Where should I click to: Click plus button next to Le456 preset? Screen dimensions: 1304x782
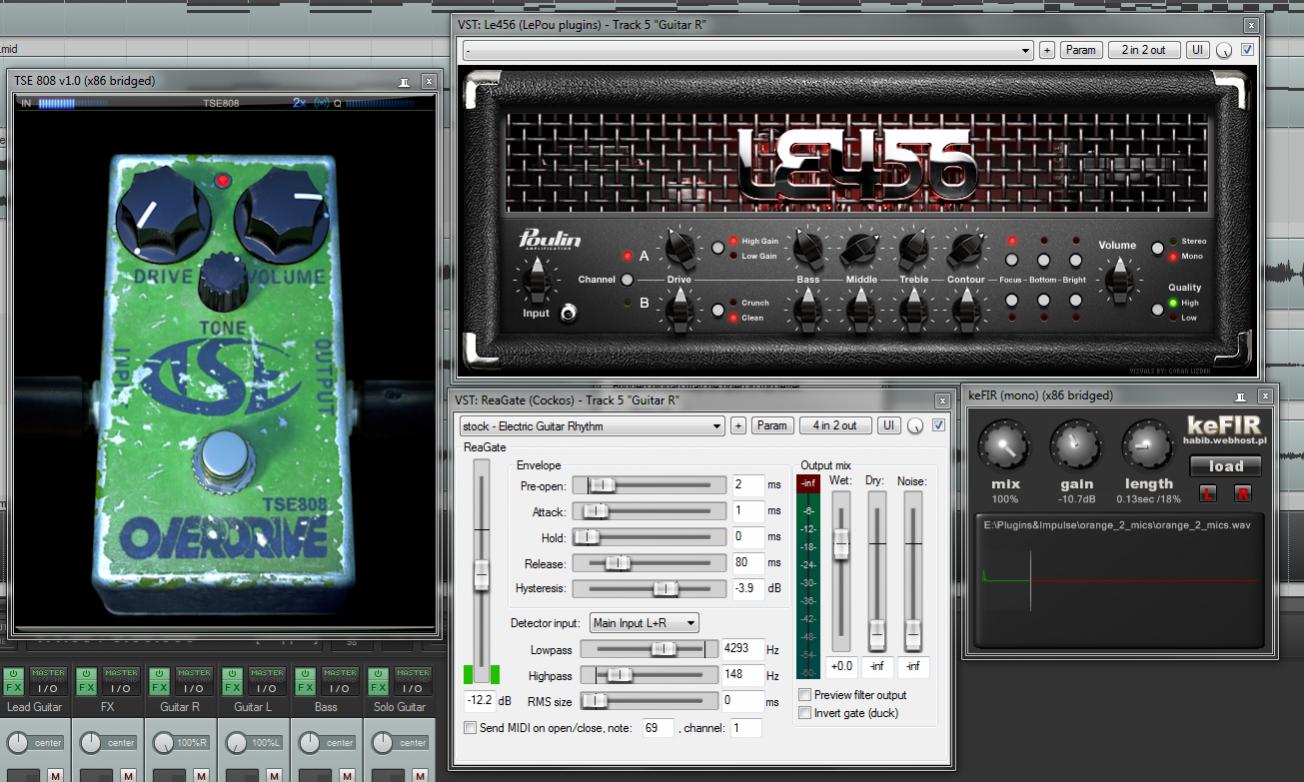tap(1047, 50)
